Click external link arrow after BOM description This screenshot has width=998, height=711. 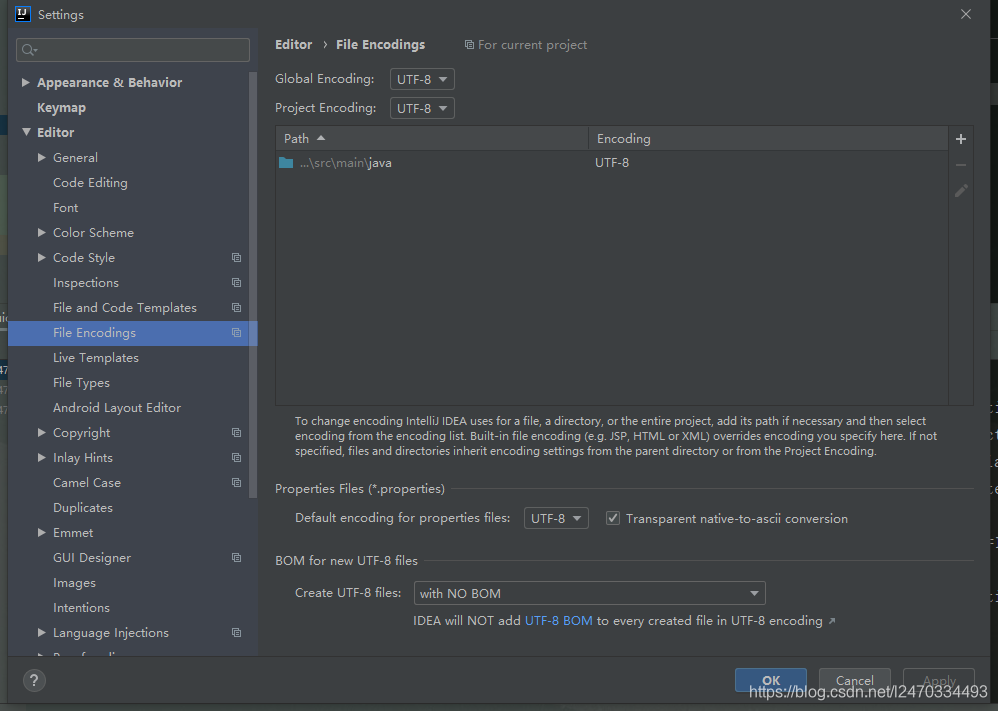(x=832, y=621)
